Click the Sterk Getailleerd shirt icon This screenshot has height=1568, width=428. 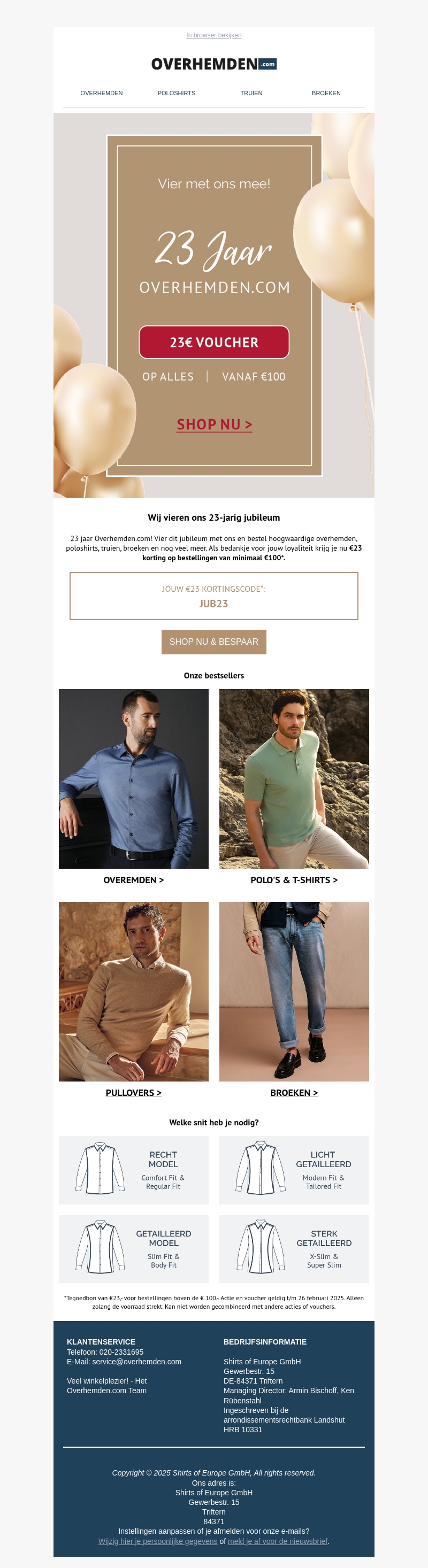pos(261,1247)
